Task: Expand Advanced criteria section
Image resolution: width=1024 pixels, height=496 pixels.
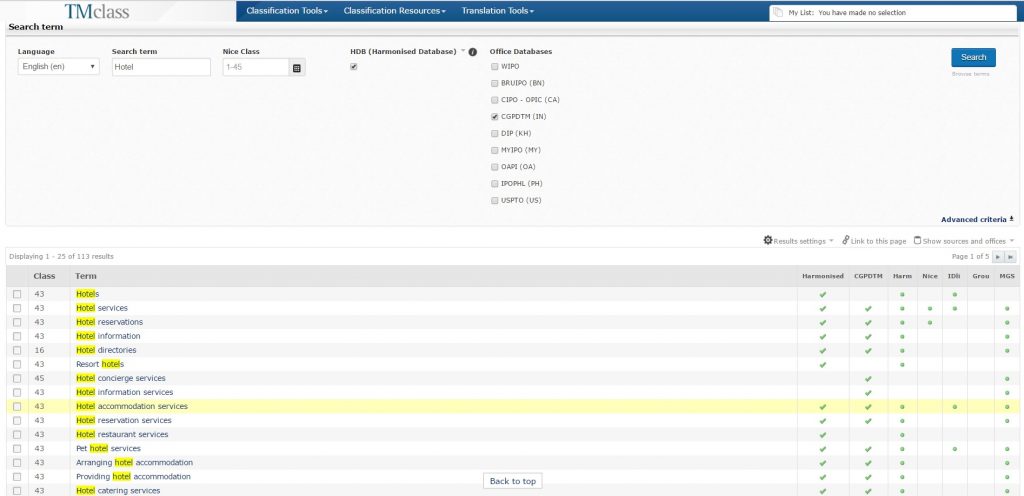Action: [x=977, y=219]
